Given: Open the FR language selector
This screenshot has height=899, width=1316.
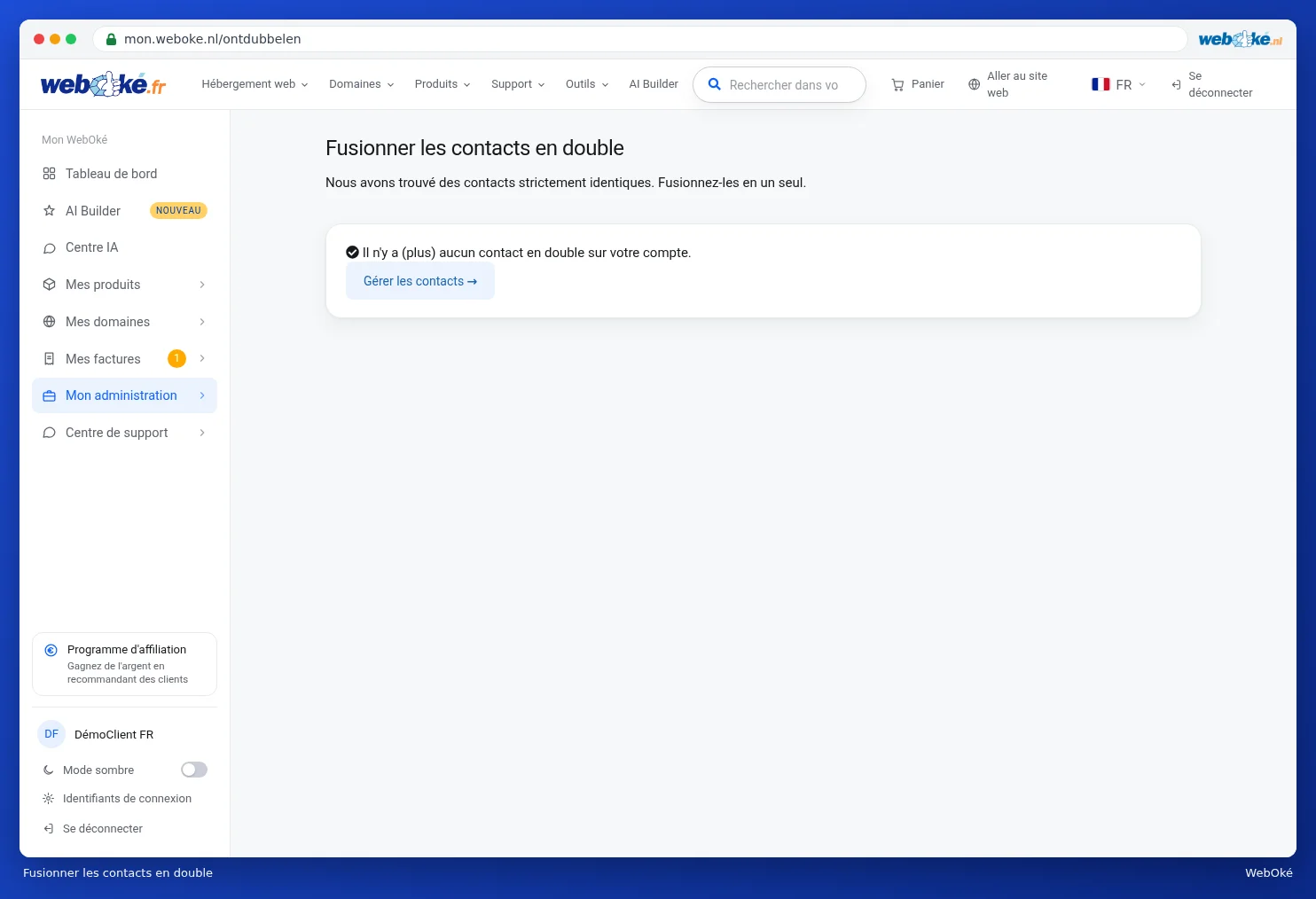Looking at the screenshot, I should pos(1119,85).
